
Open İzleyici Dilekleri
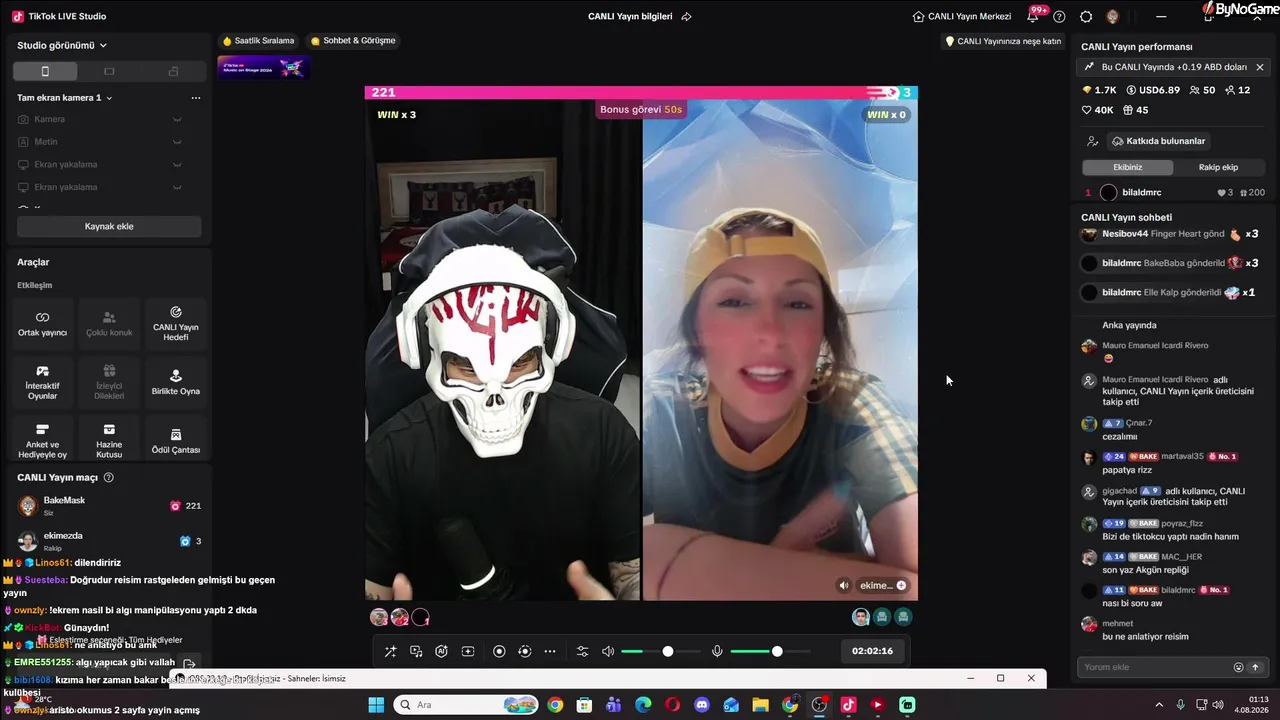(x=109, y=382)
